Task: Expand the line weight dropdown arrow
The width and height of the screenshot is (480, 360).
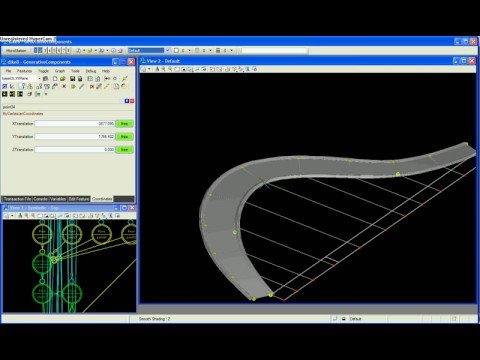Action: (231, 50)
